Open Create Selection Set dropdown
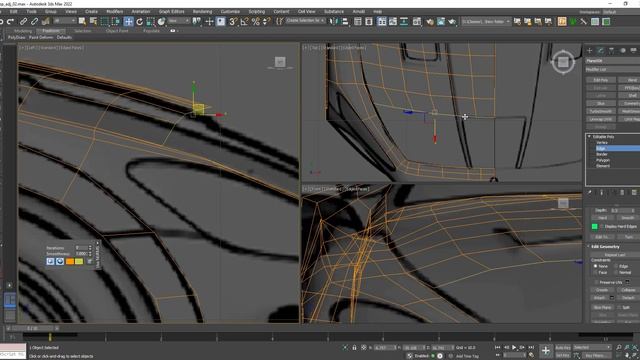The image size is (640, 360). point(305,21)
